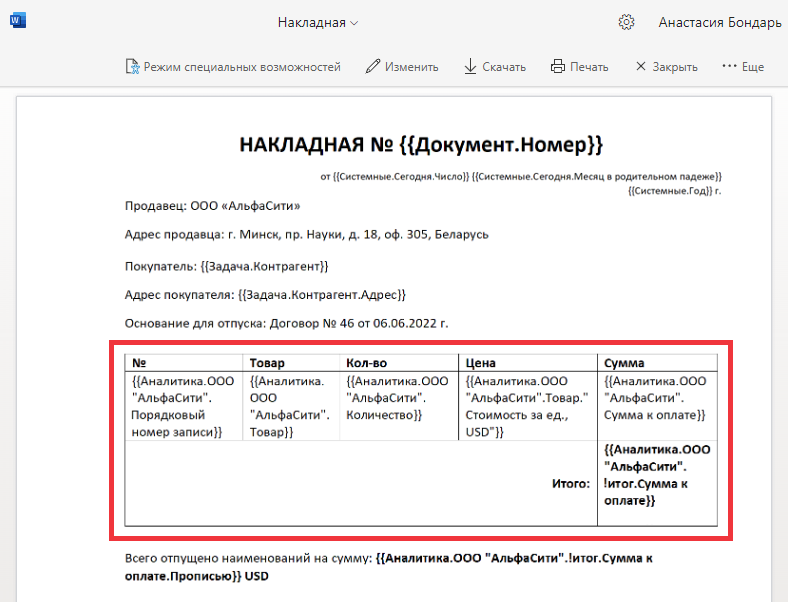Image resolution: width=788 pixels, height=602 pixels.
Task: Click the Сумма table header cell
Action: pos(657,363)
